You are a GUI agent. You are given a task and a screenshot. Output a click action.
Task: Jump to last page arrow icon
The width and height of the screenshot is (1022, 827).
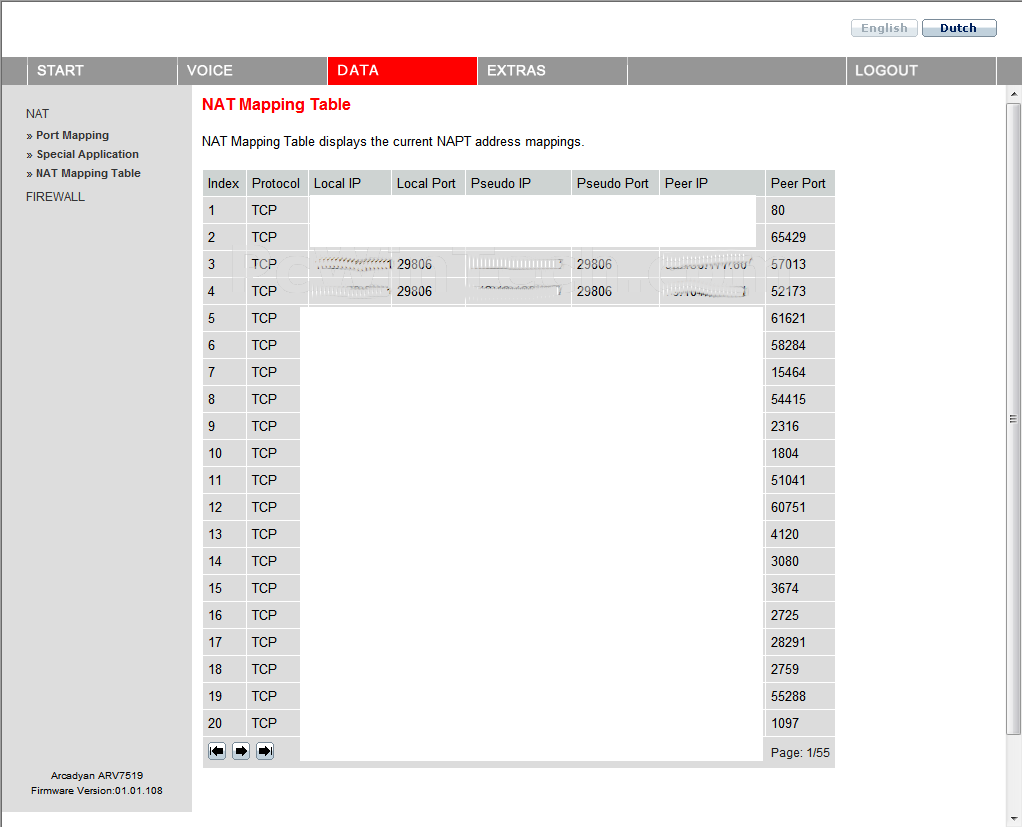click(265, 751)
